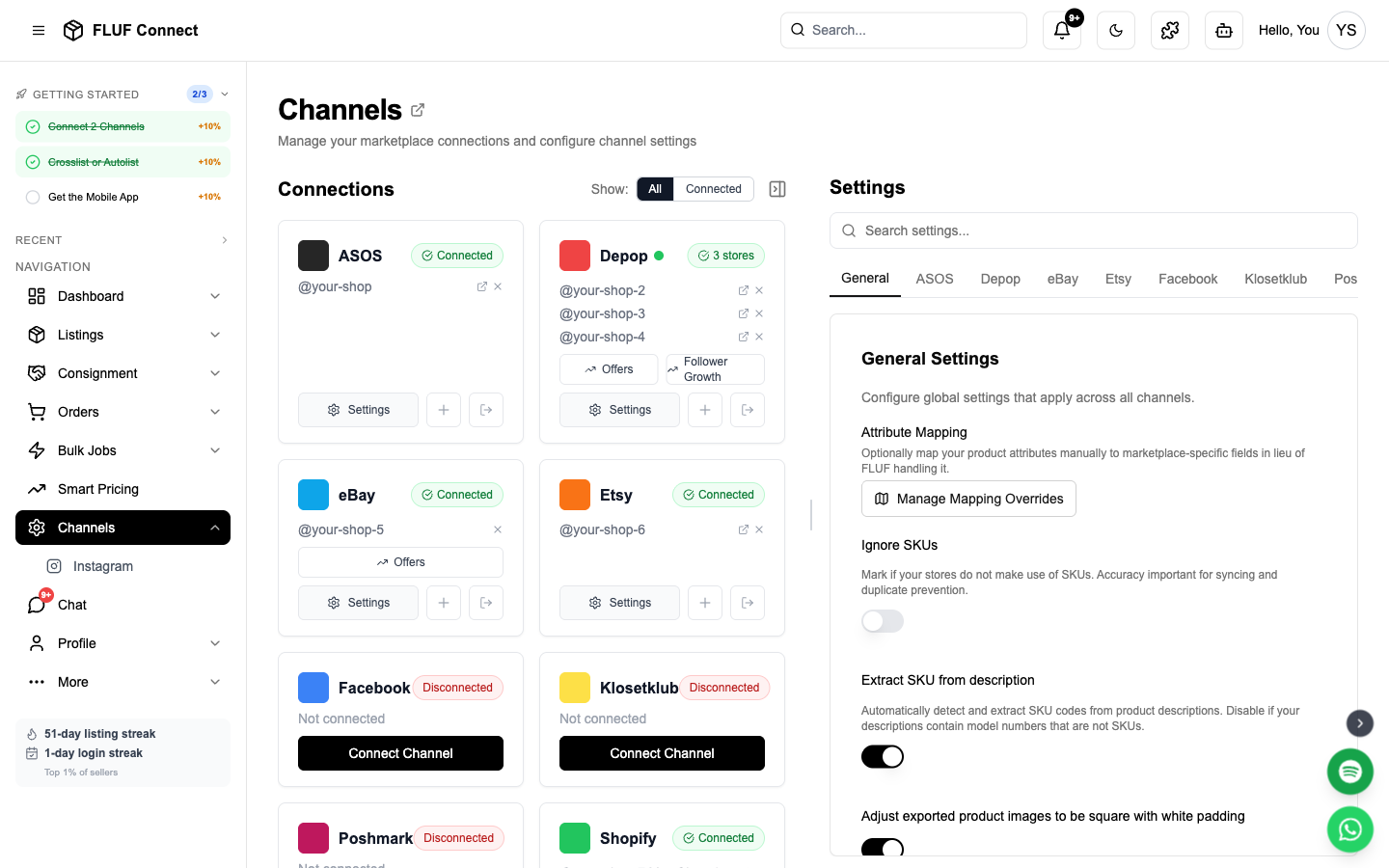Toggle the square image padding switch
This screenshot has width=1389, height=868.
tap(883, 848)
